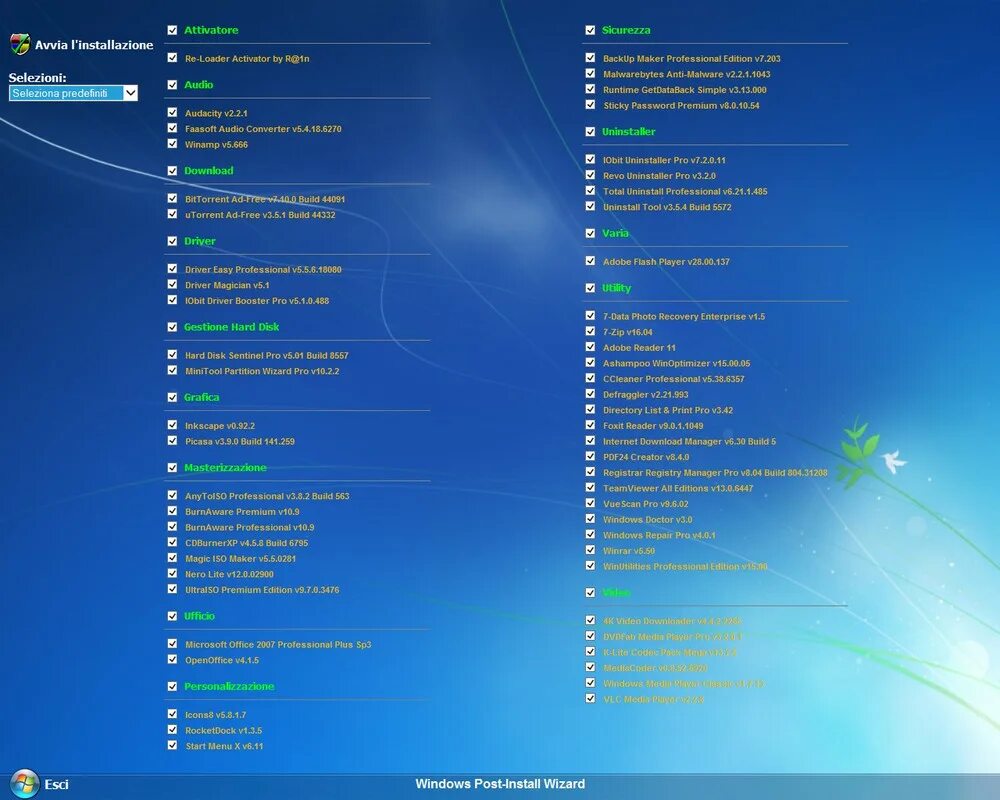Click BackUp Maker Professional Edition v7.203 text
The height and width of the screenshot is (800, 1000).
click(691, 59)
